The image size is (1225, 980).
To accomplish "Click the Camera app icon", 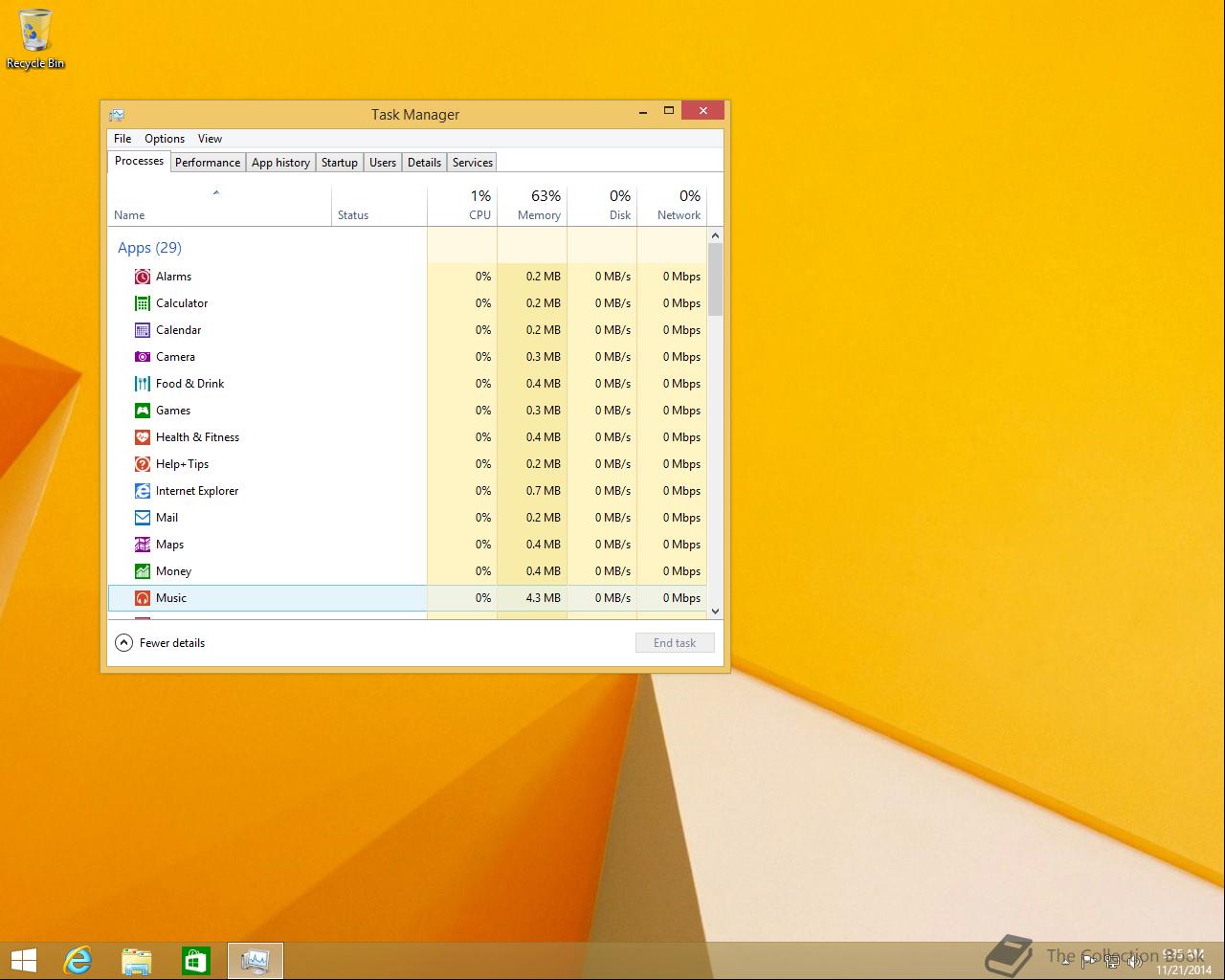I will (143, 357).
